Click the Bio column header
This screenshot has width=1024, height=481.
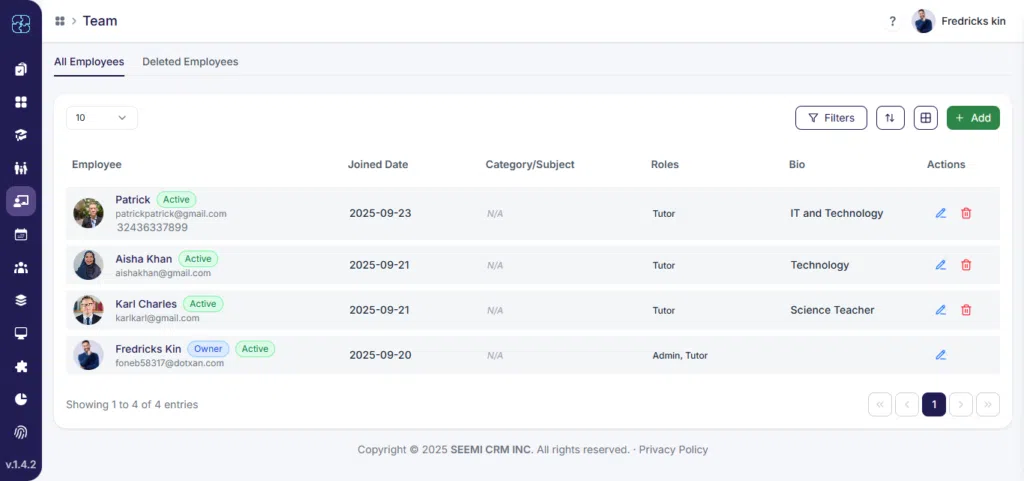797,164
